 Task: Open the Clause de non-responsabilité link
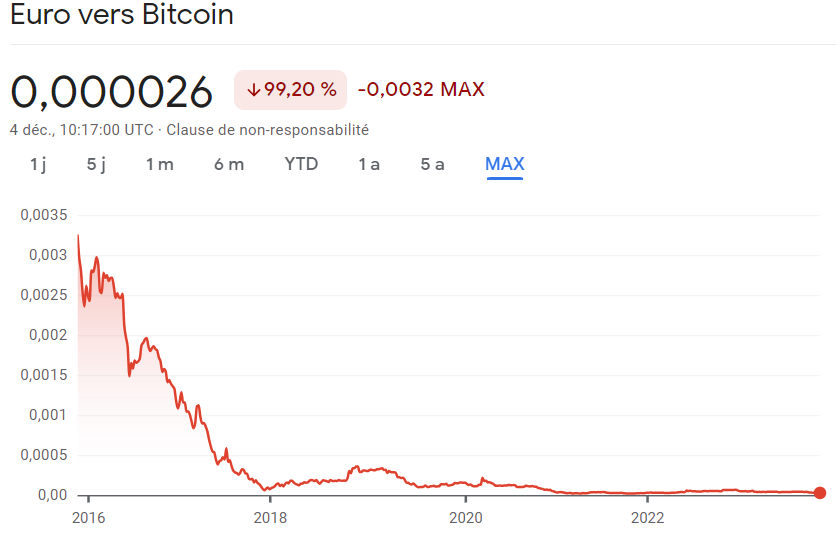268,130
